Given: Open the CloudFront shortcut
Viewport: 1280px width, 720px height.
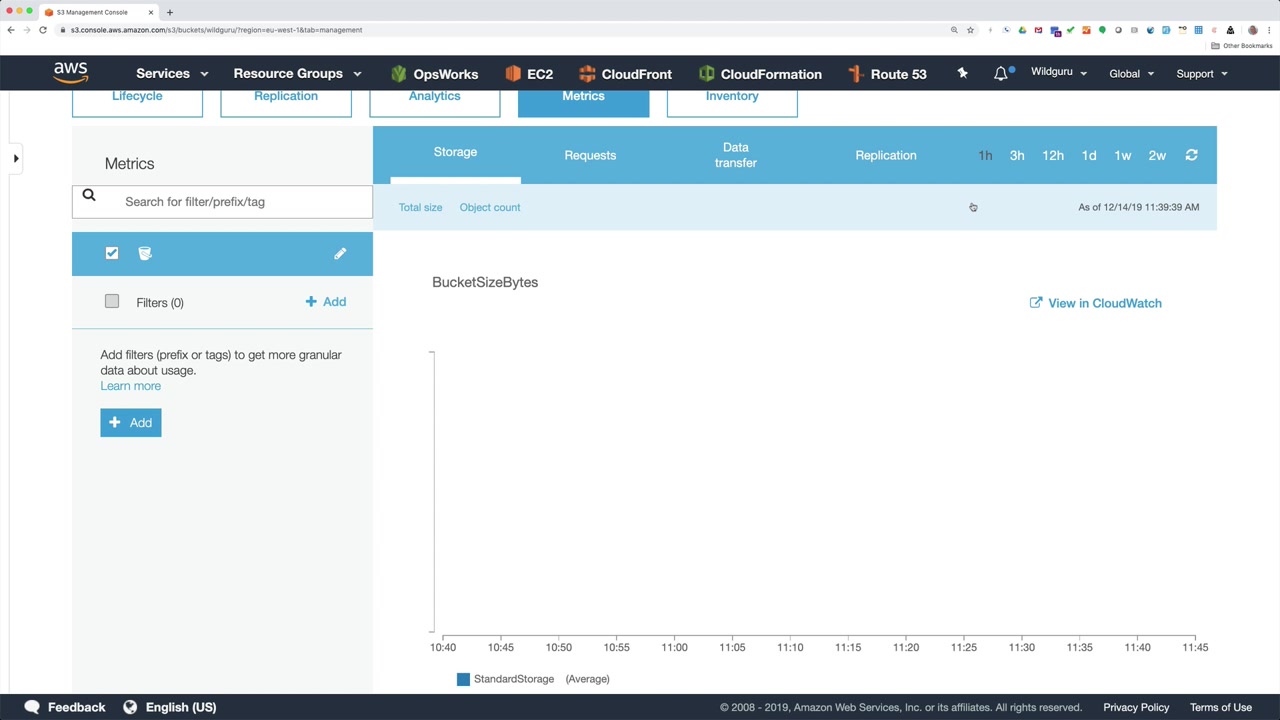Looking at the screenshot, I should click(625, 74).
